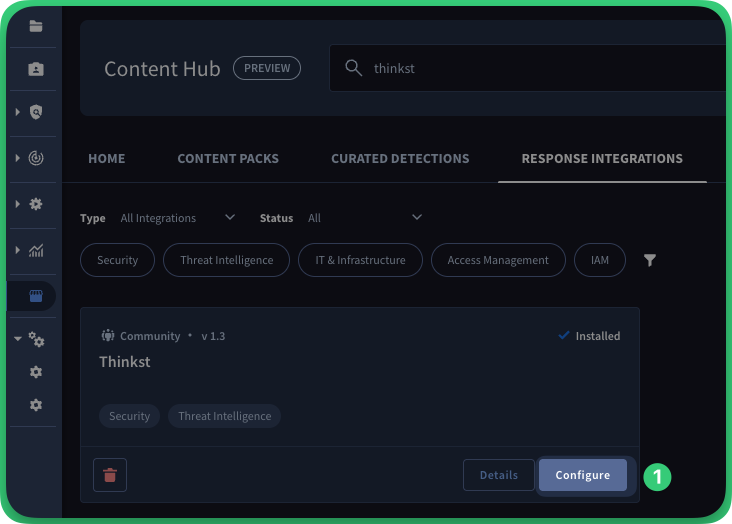Image resolution: width=732 pixels, height=524 pixels.
Task: Switch to the Curated Detections tab
Action: [400, 158]
